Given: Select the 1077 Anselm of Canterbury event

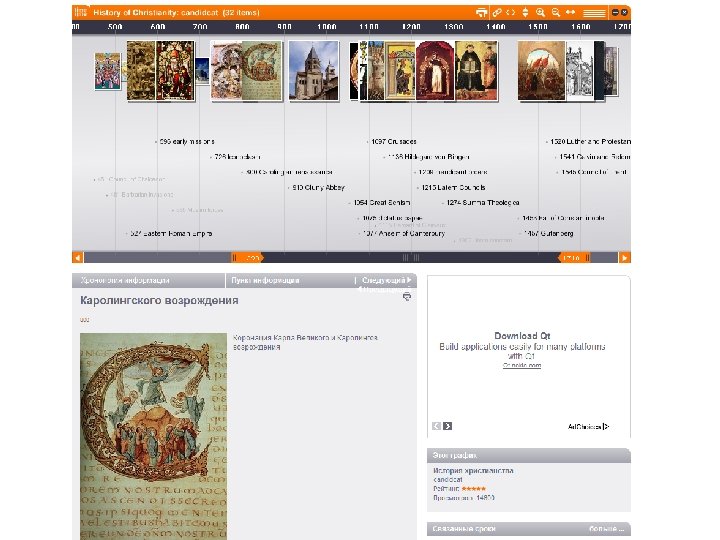Looking at the screenshot, I should click(404, 233).
